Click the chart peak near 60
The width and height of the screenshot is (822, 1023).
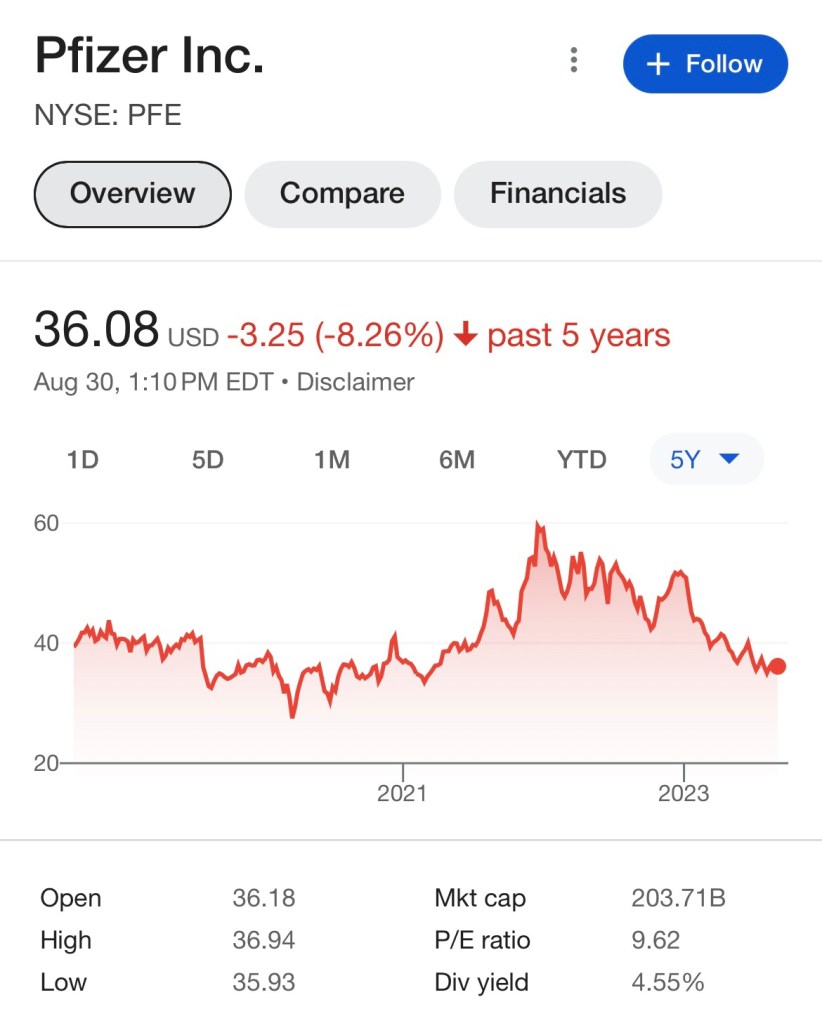pos(538,524)
